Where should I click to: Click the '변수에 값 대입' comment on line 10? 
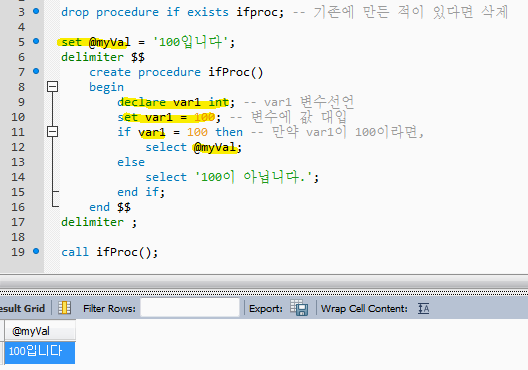(x=288, y=117)
